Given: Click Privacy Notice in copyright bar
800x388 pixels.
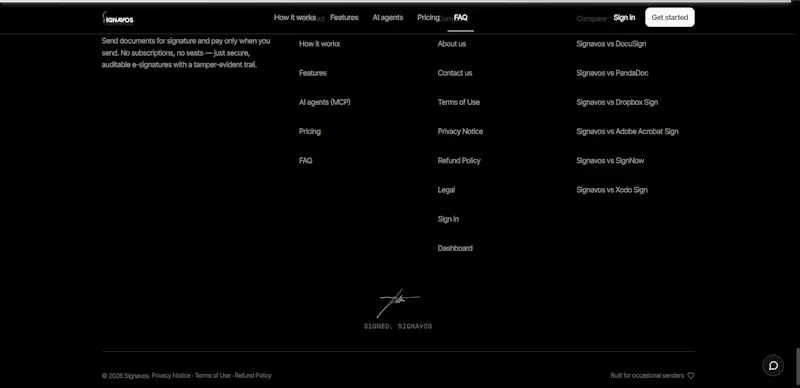Looking at the screenshot, I should [x=171, y=376].
